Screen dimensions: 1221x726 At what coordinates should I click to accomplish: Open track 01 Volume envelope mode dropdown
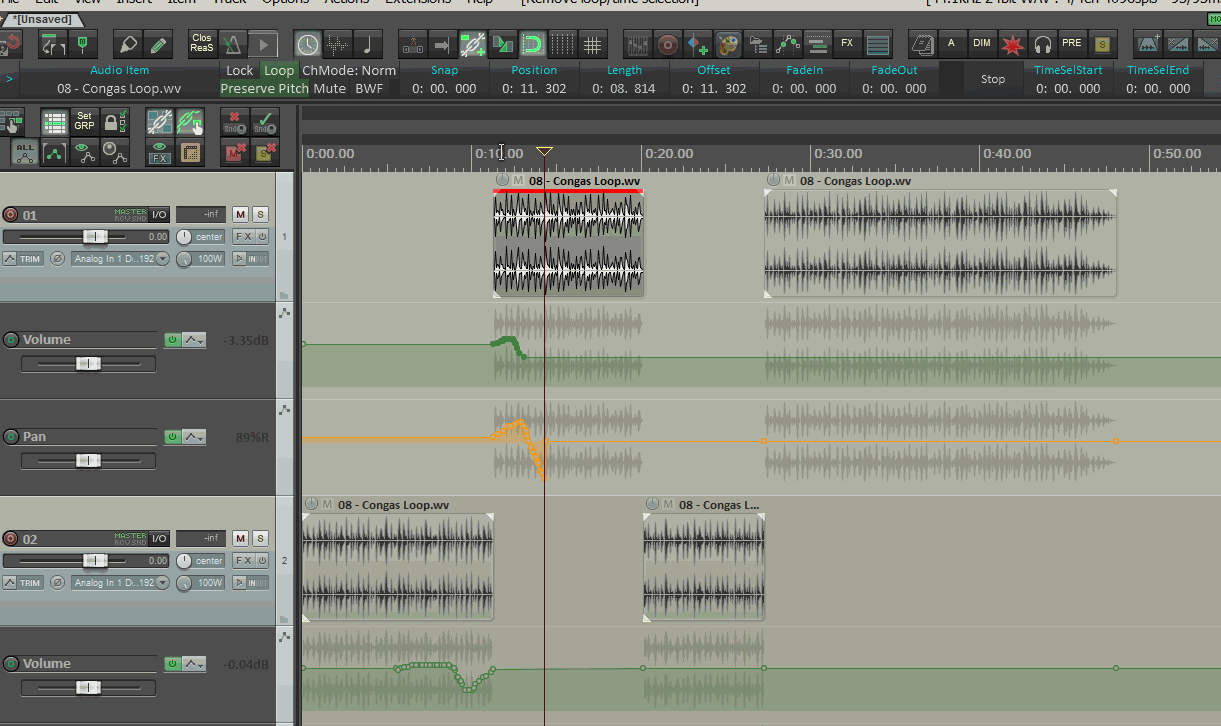click(195, 340)
